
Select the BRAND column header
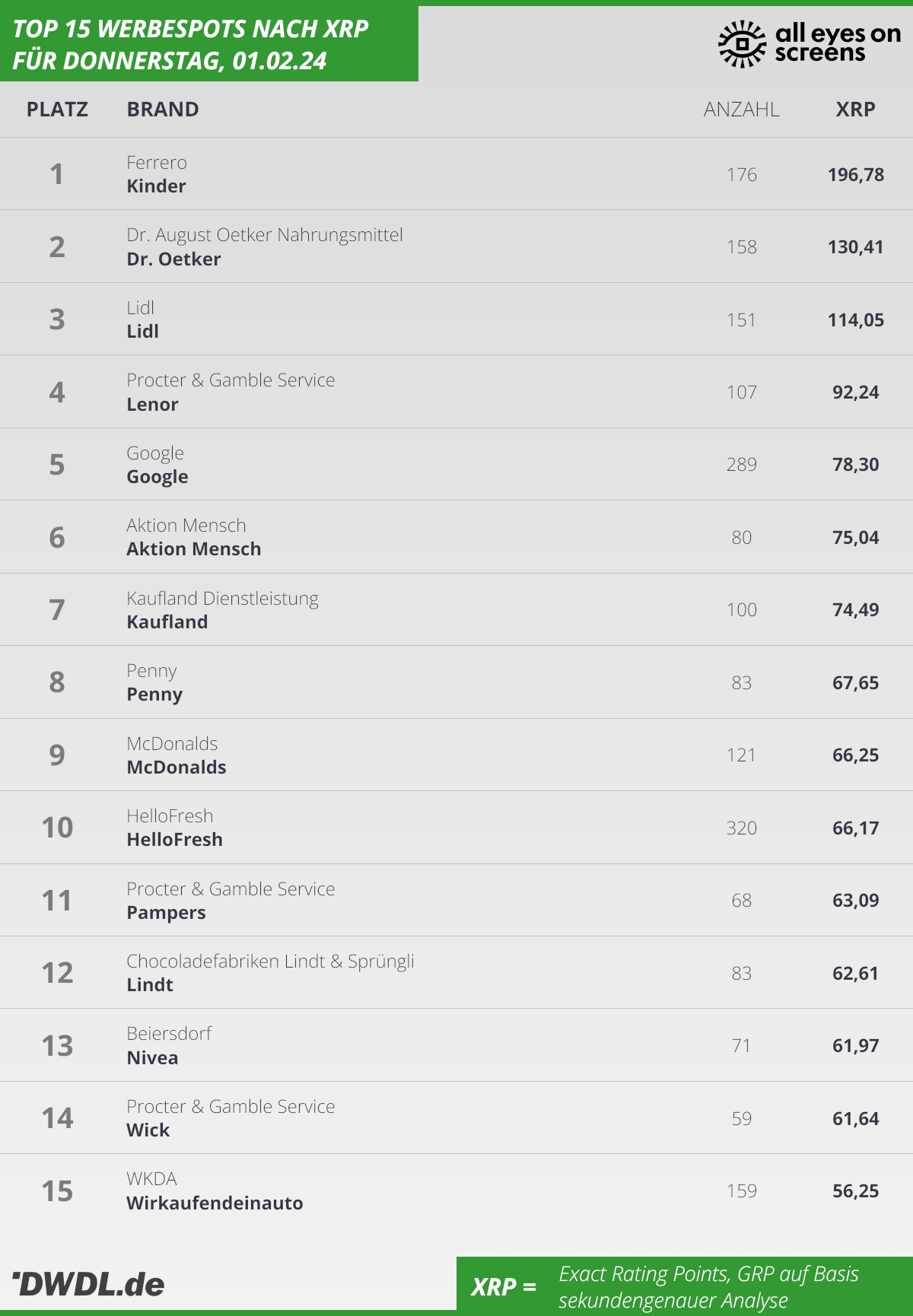[x=163, y=110]
